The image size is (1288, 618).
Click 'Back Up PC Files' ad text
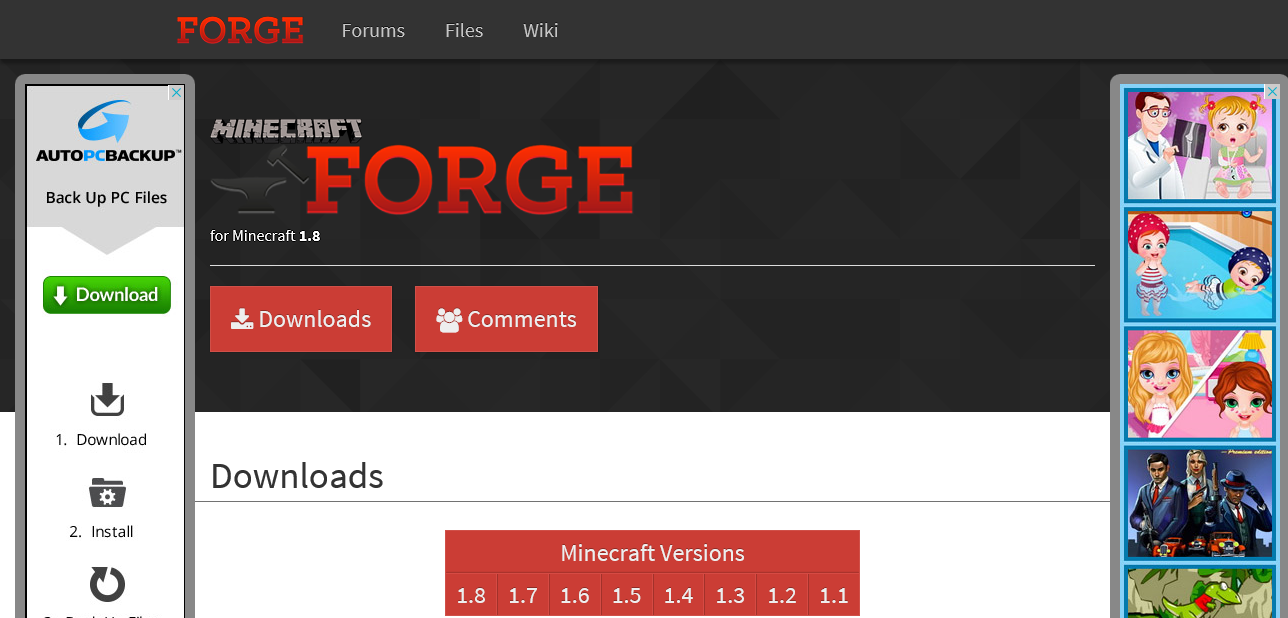(107, 198)
